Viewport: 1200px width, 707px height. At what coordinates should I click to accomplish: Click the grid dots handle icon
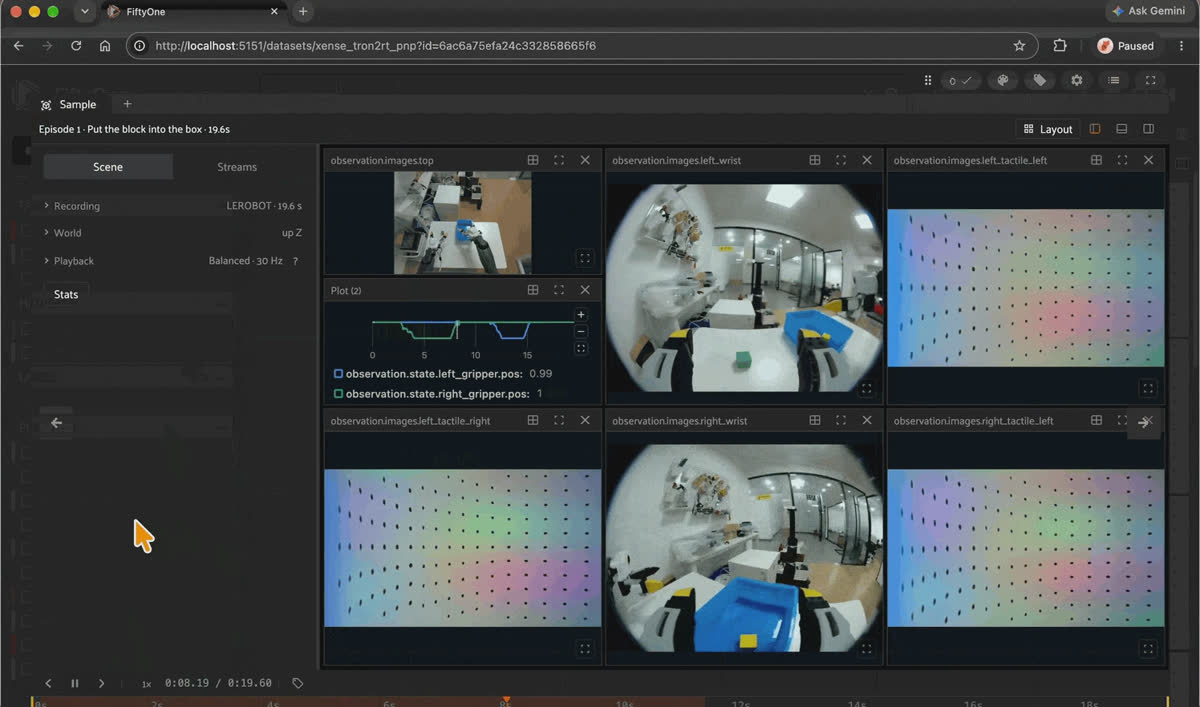pos(928,81)
